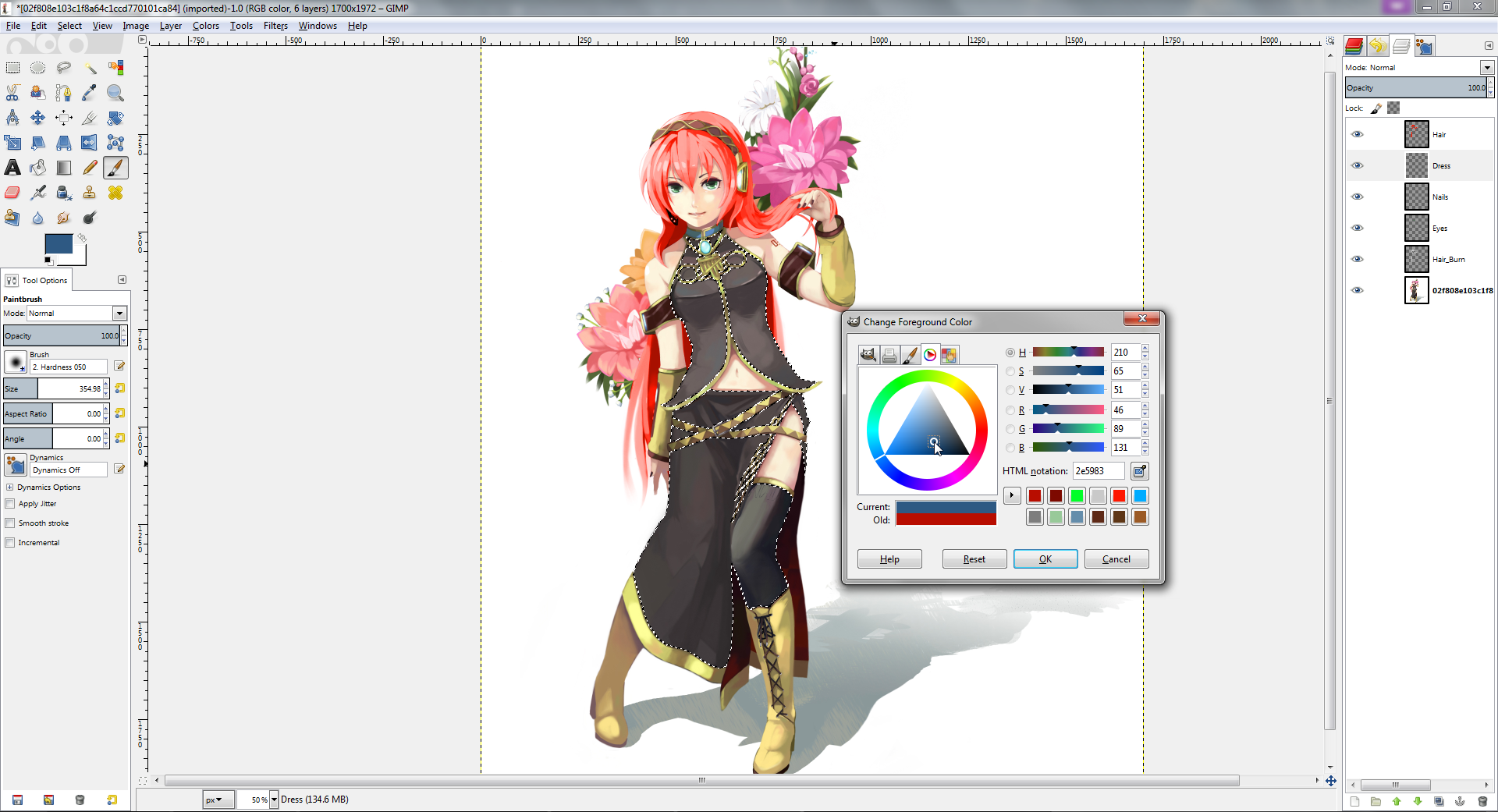Toggle visibility of the Eyes layer
The width and height of the screenshot is (1498, 812).
(x=1358, y=228)
